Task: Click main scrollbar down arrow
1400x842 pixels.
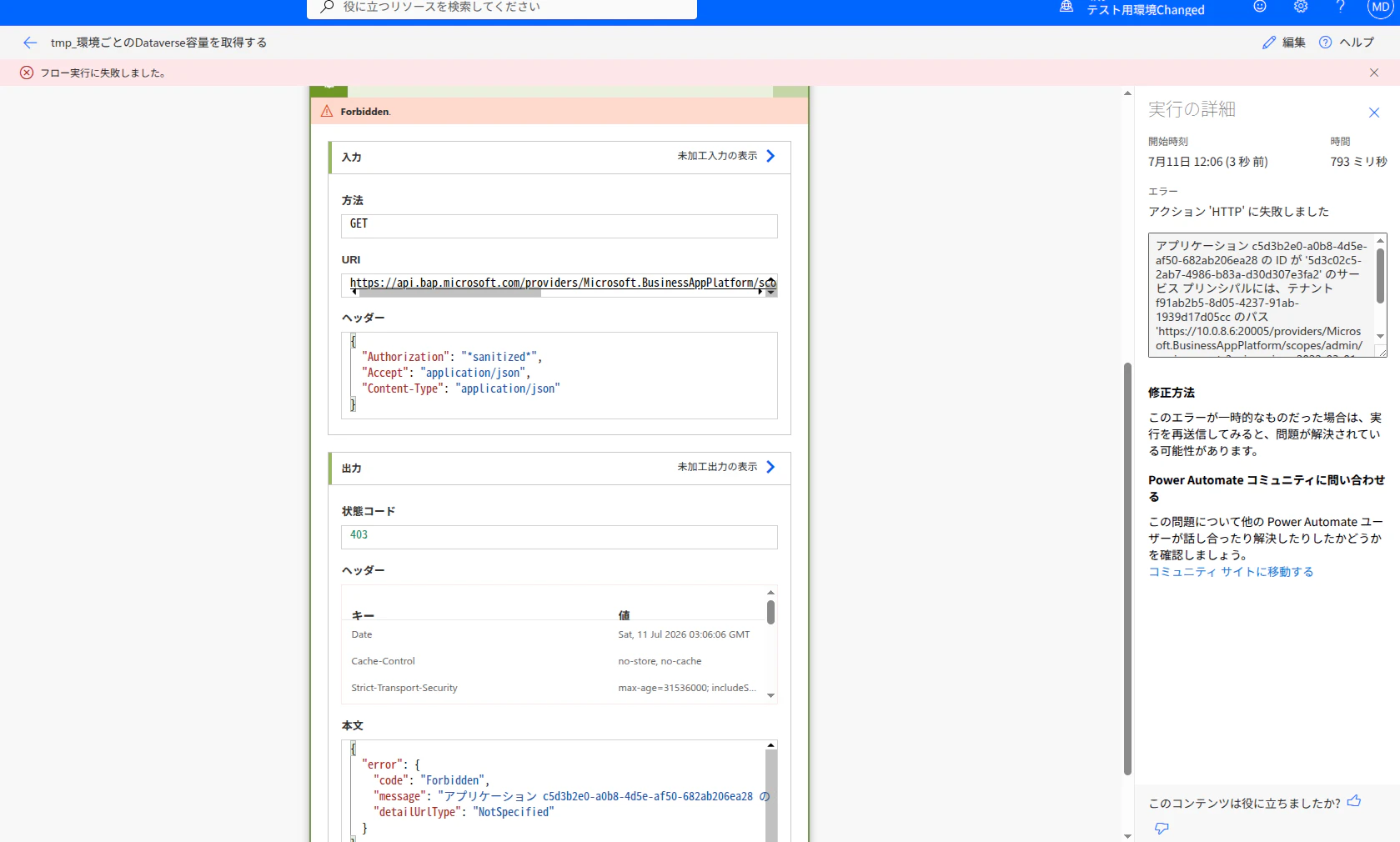Action: click(1127, 835)
